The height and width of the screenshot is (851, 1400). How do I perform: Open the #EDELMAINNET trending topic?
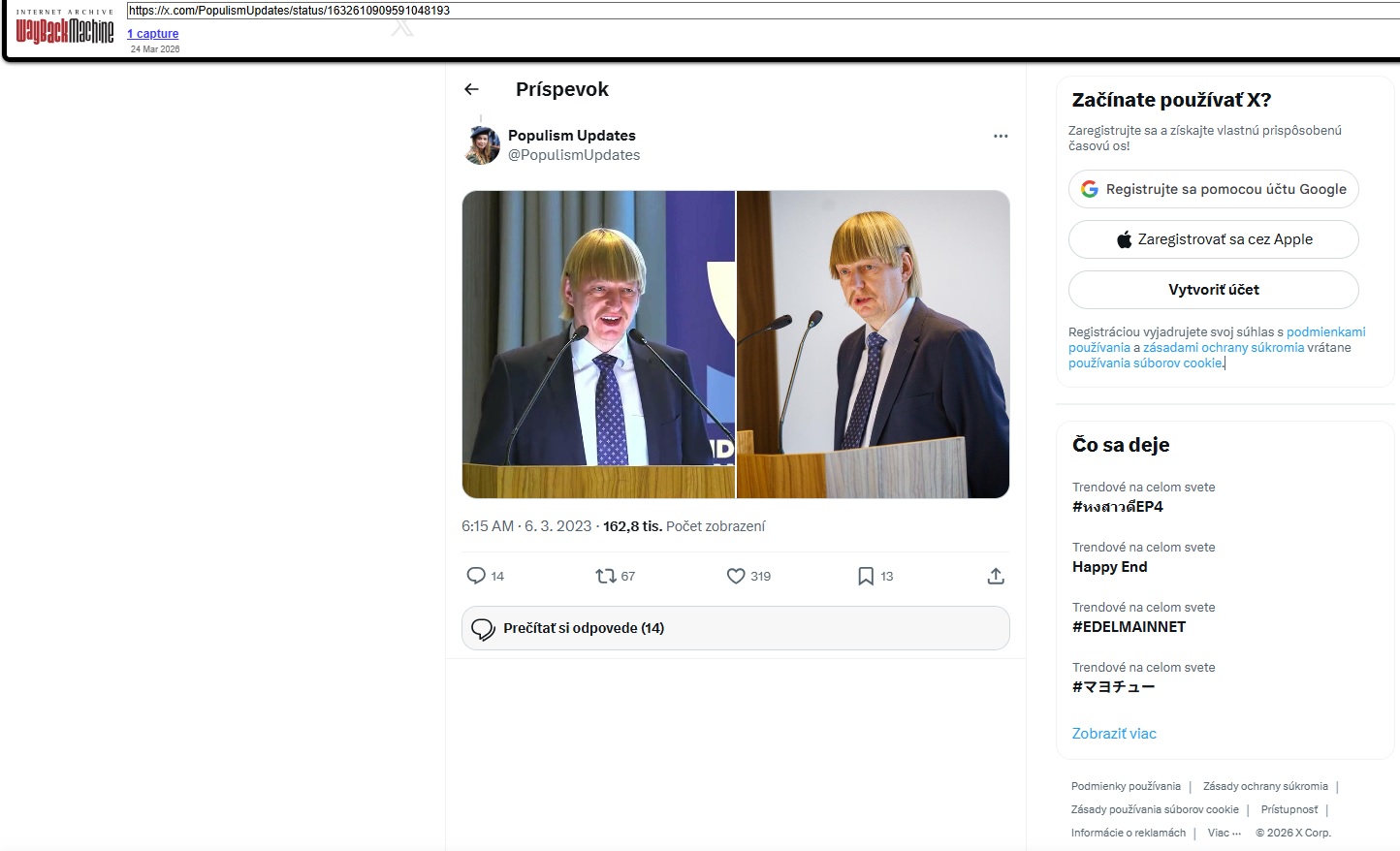(1129, 627)
